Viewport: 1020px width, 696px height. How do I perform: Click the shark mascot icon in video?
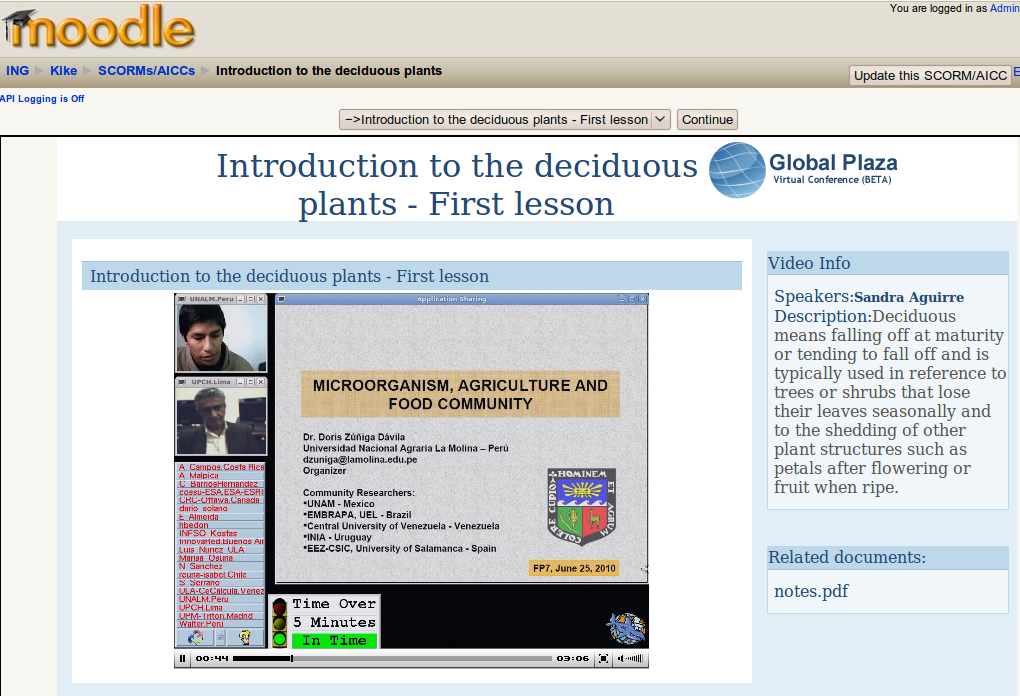[x=625, y=628]
